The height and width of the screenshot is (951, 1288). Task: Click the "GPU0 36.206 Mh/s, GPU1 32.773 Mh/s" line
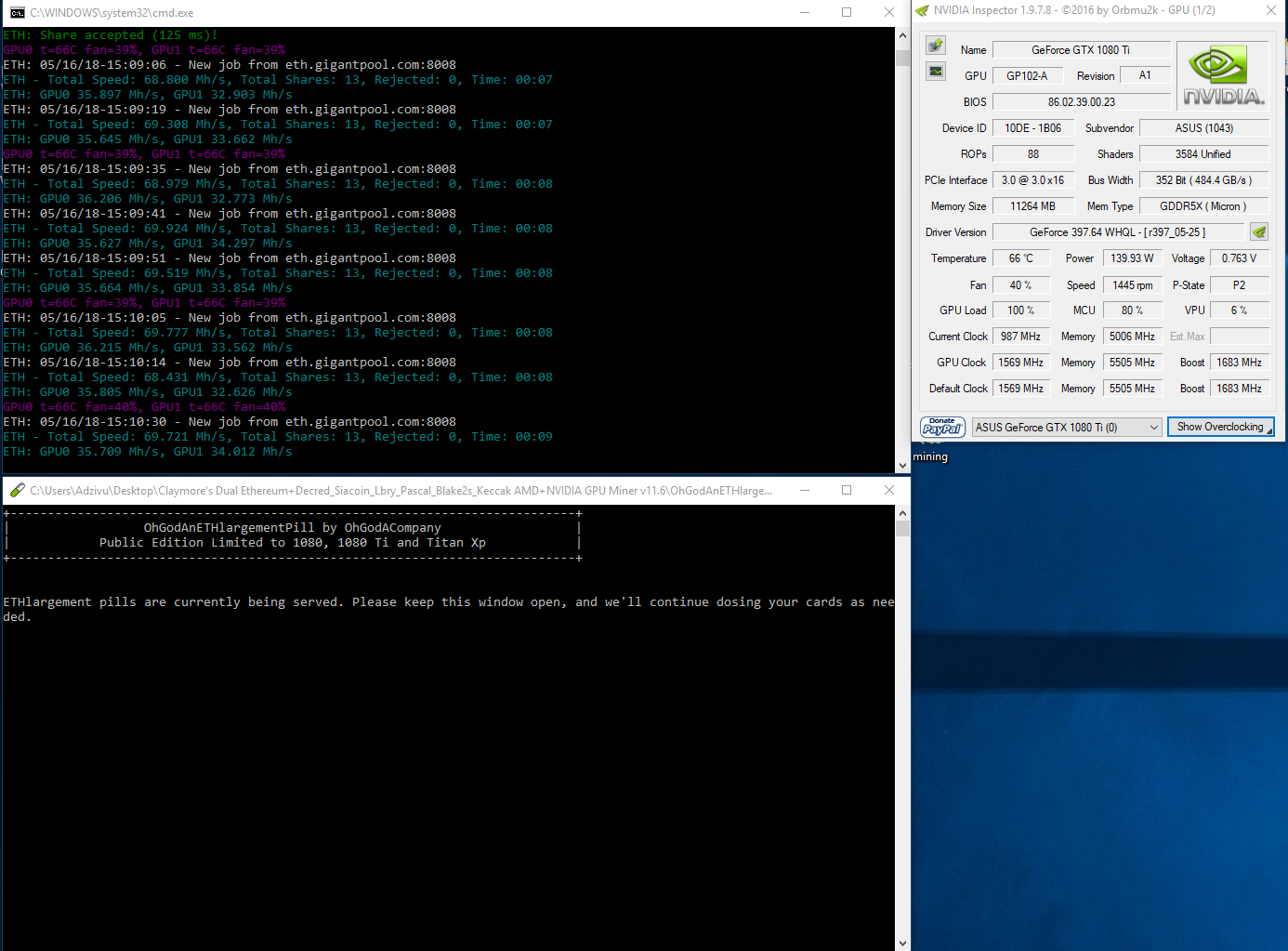pyautogui.click(x=148, y=199)
